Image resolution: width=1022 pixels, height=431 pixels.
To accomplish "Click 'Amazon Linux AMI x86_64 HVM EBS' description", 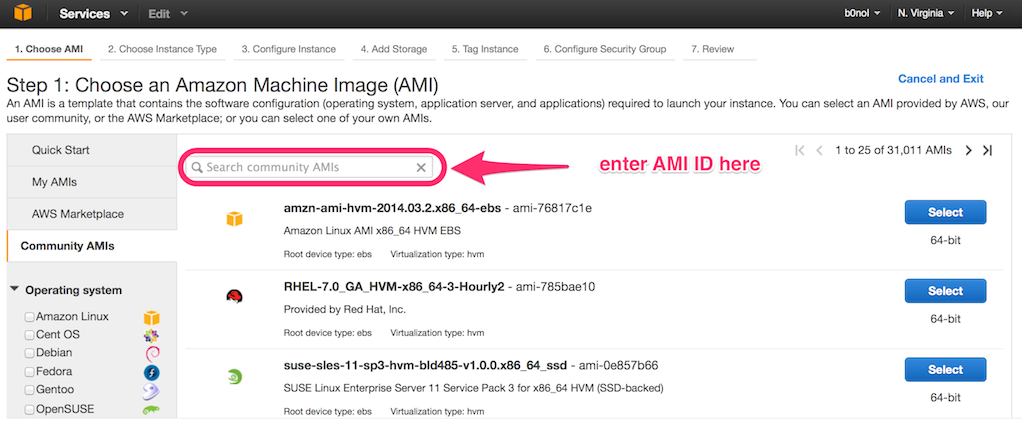I will click(x=373, y=231).
